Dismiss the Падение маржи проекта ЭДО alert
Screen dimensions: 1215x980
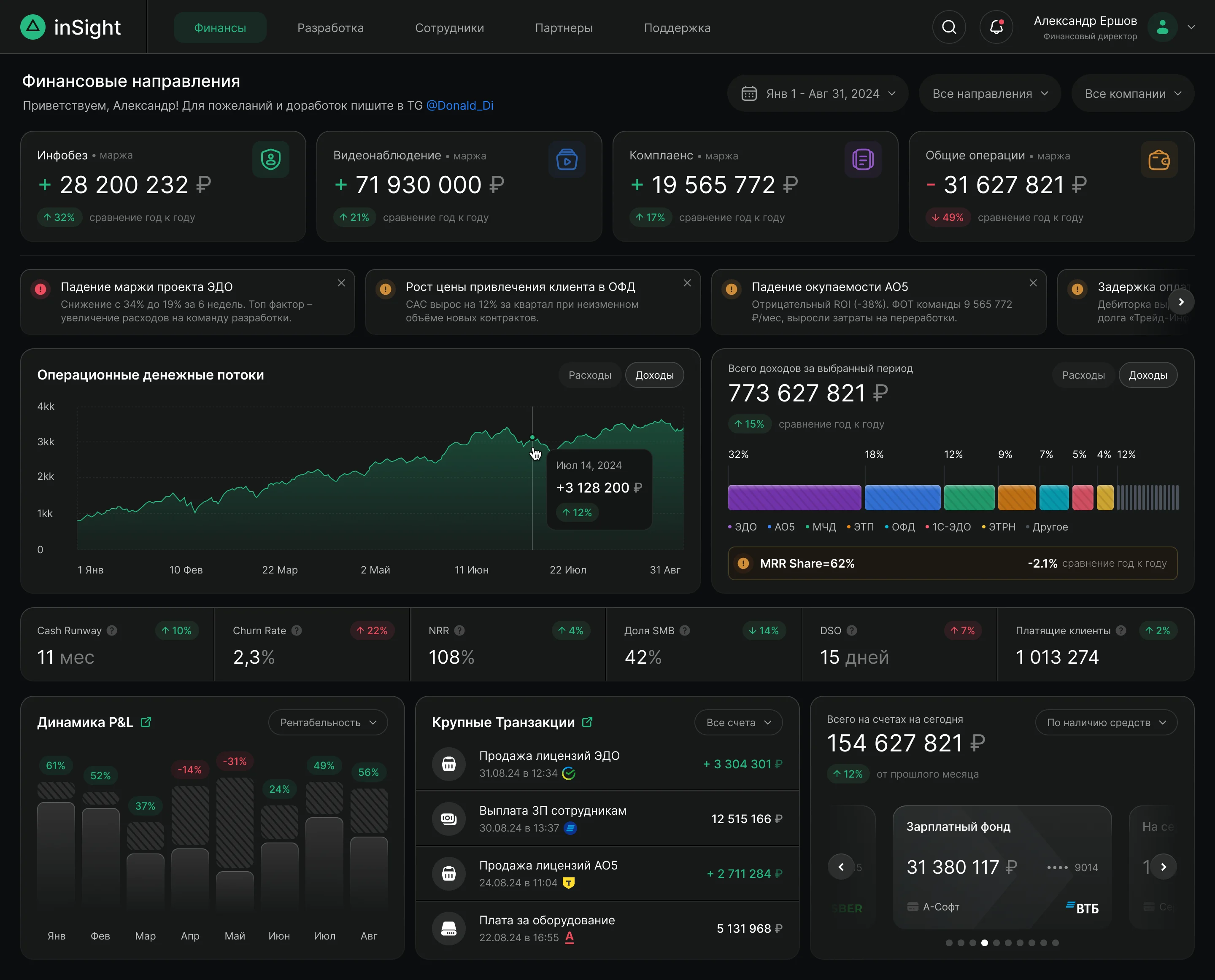pyautogui.click(x=341, y=283)
